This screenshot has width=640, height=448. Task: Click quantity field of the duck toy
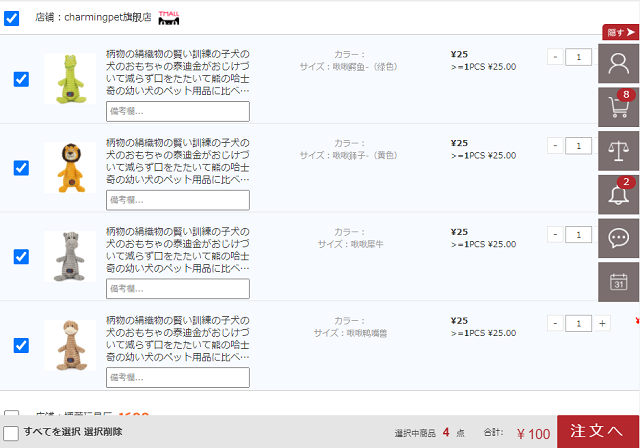[x=578, y=323]
